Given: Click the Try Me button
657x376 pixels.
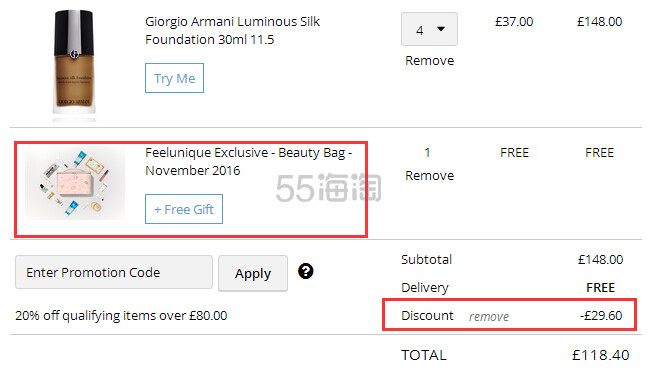Looking at the screenshot, I should [174, 78].
